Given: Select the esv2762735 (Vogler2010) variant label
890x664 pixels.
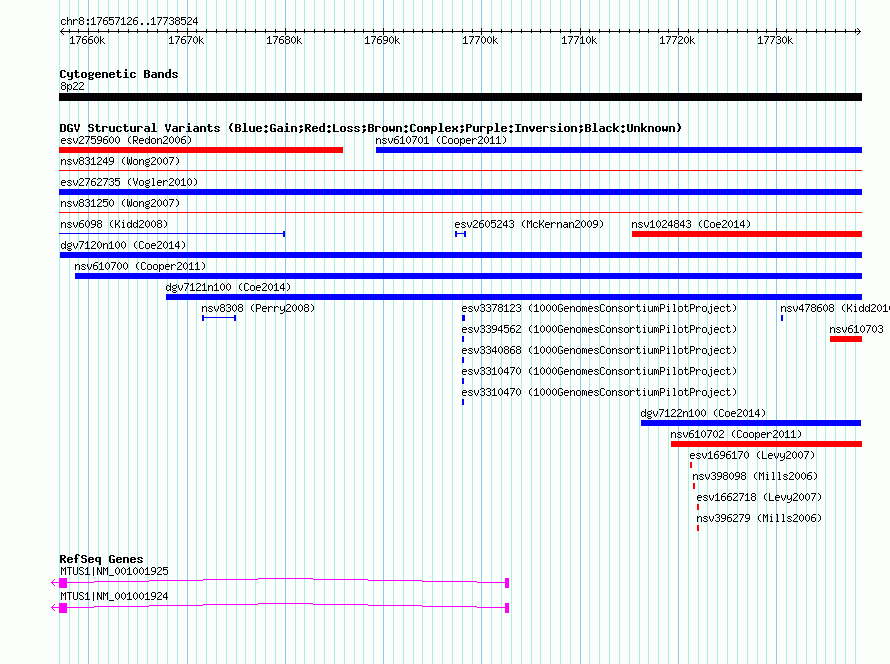Looking at the screenshot, I should click(129, 182).
